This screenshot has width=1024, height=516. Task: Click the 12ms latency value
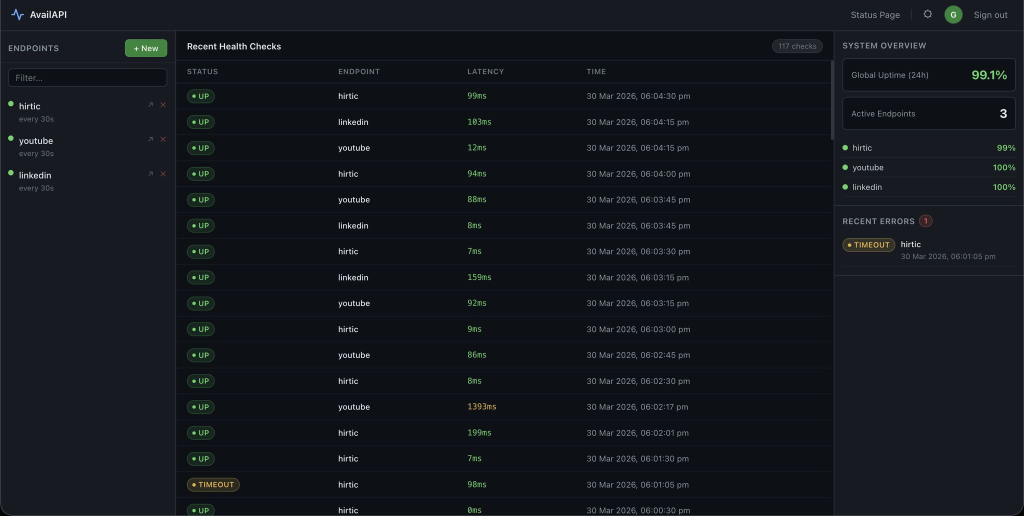[x=477, y=148]
